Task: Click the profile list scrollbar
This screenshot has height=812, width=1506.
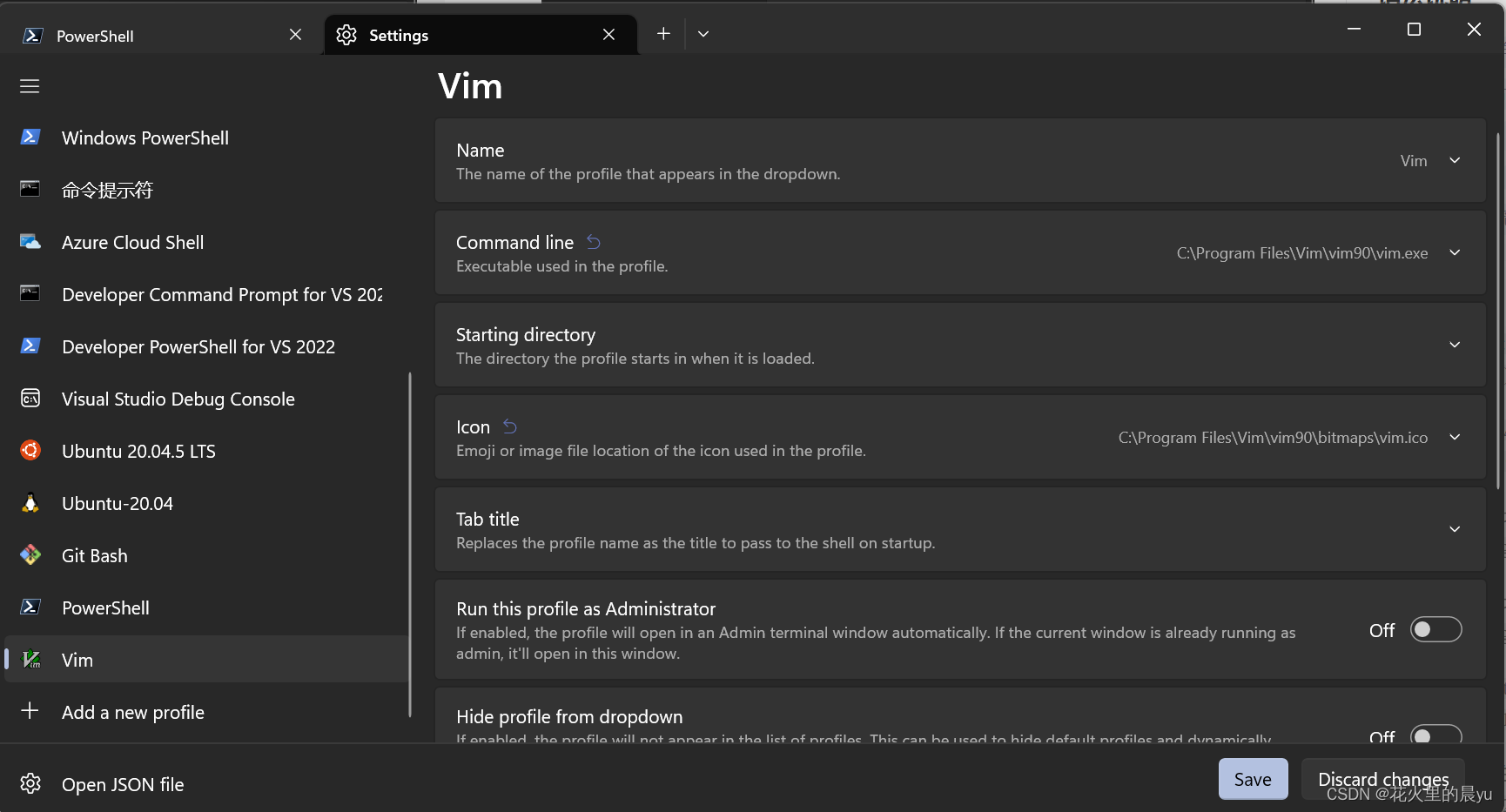Action: point(409,545)
